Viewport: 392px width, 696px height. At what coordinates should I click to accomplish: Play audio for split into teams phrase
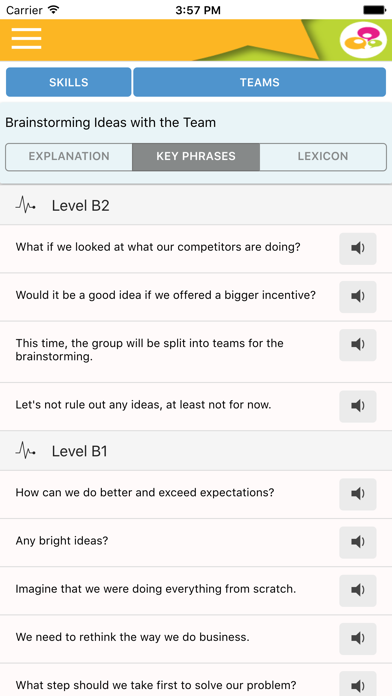[x=358, y=345]
